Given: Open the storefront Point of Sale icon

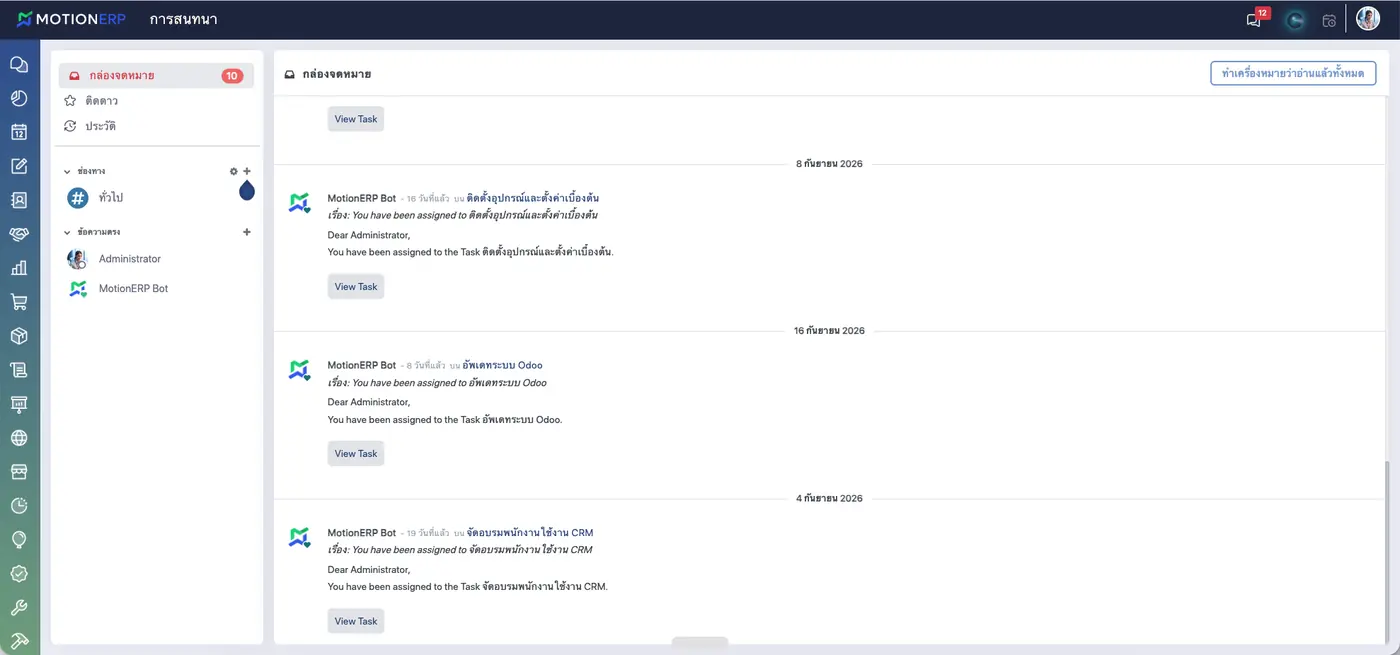Looking at the screenshot, I should coord(19,472).
